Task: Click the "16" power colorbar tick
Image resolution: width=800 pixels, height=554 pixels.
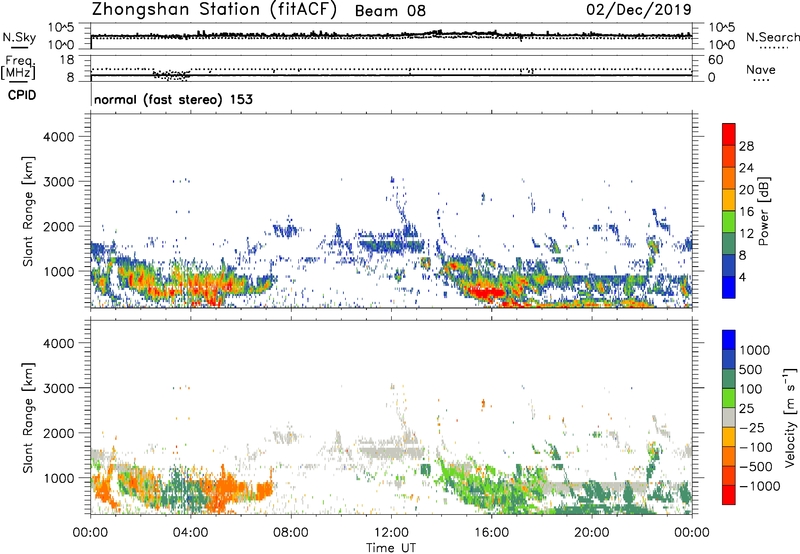Action: (746, 212)
